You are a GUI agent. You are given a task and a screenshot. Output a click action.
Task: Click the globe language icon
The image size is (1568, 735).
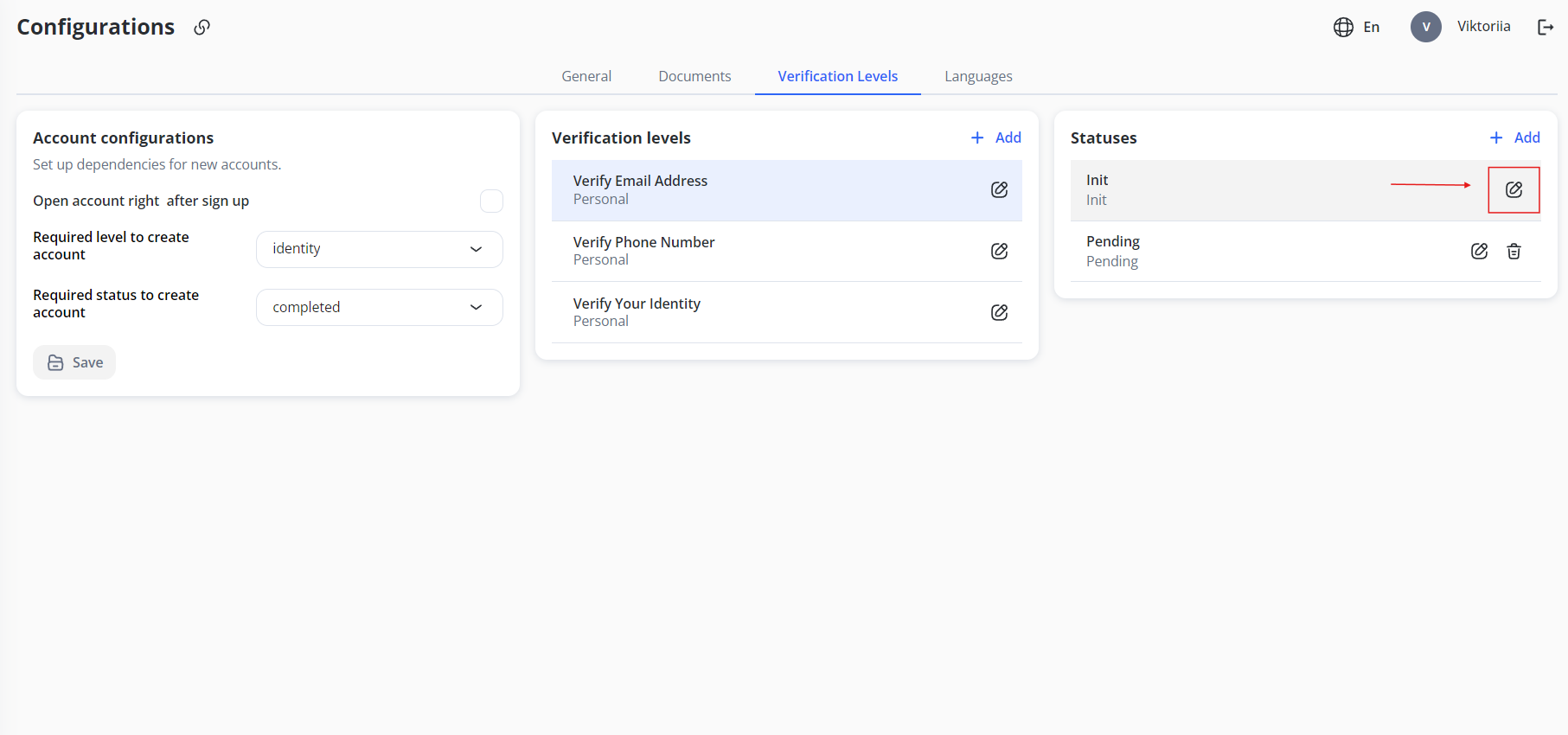coord(1343,27)
